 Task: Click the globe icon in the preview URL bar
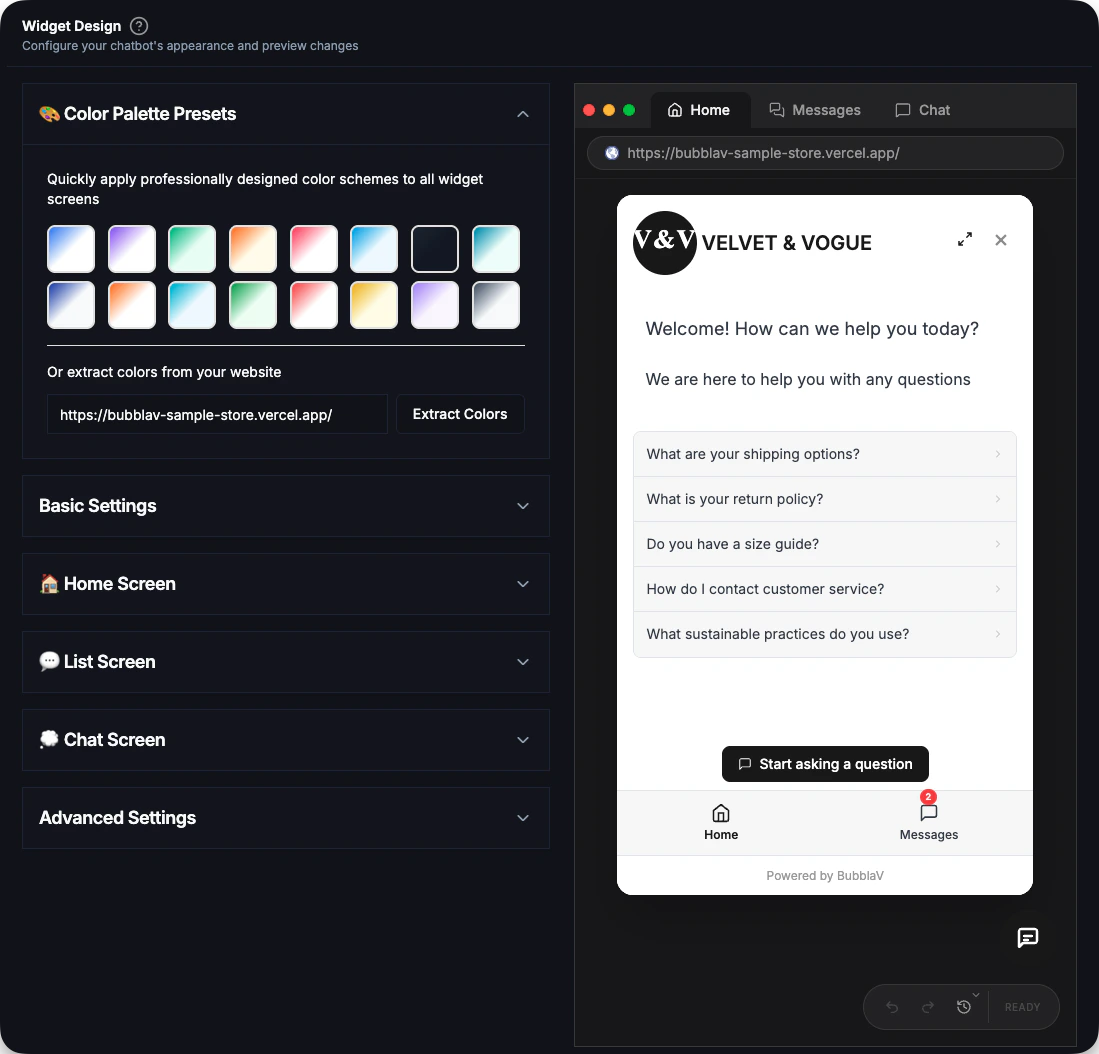(612, 153)
